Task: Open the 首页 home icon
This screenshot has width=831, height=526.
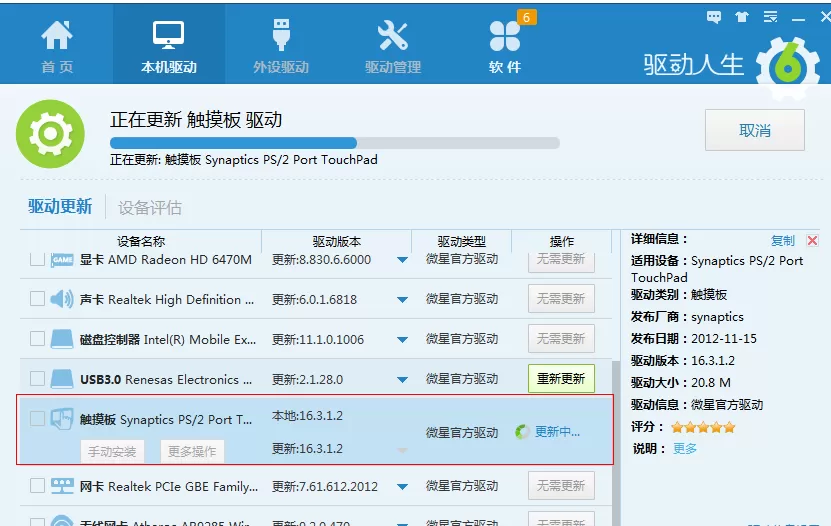Action: tap(57, 35)
